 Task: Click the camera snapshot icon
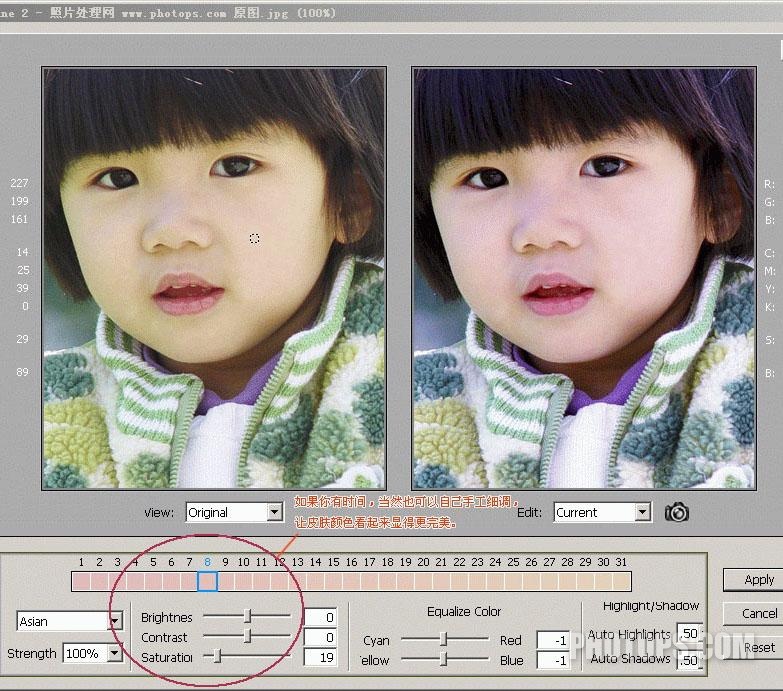point(677,512)
